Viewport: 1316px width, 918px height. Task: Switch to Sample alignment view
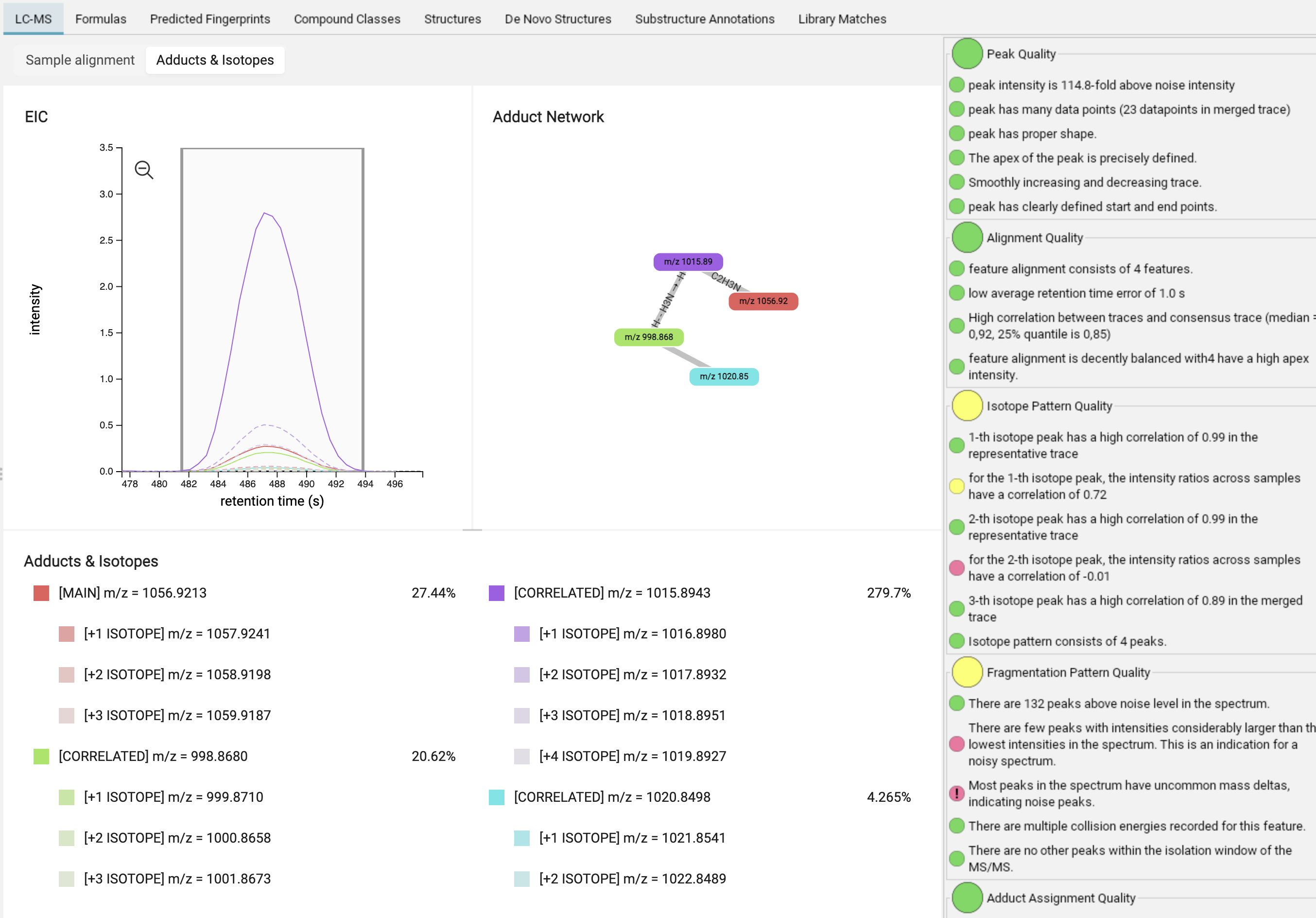80,60
